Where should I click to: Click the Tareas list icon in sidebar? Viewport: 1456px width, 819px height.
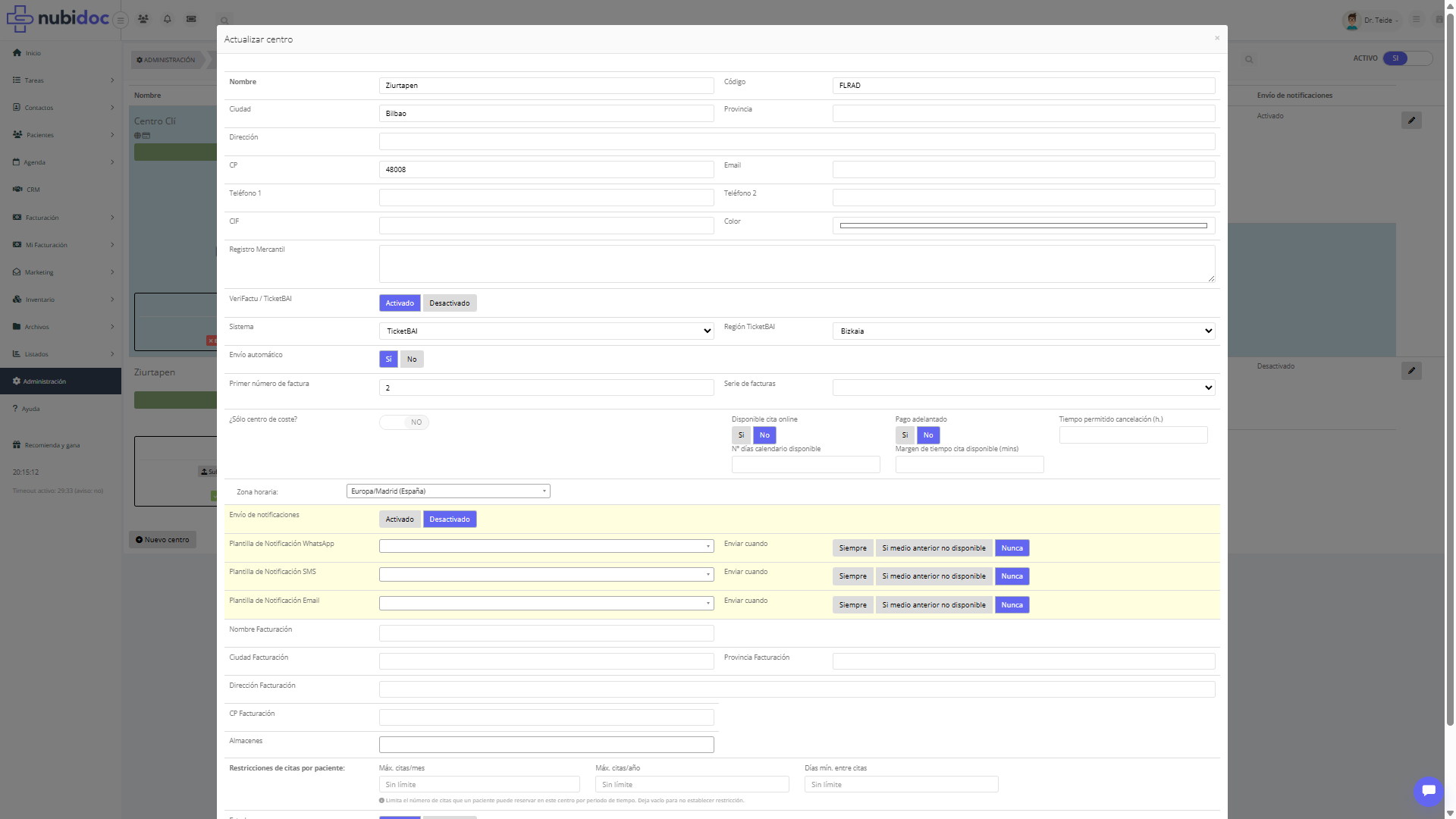pyautogui.click(x=17, y=80)
